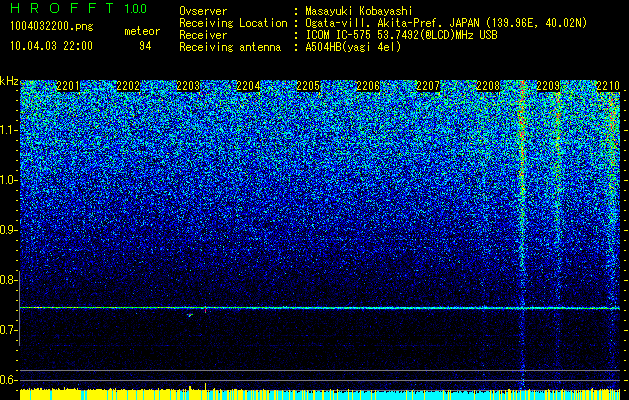629x400 pixels.
Task: Click the 2204 time marker
Action: [248, 85]
